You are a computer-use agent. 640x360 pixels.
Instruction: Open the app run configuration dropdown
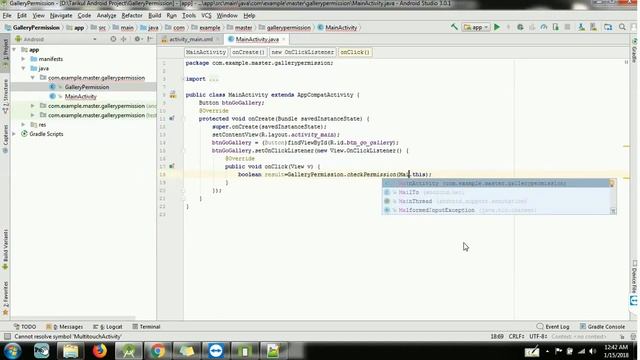476,27
